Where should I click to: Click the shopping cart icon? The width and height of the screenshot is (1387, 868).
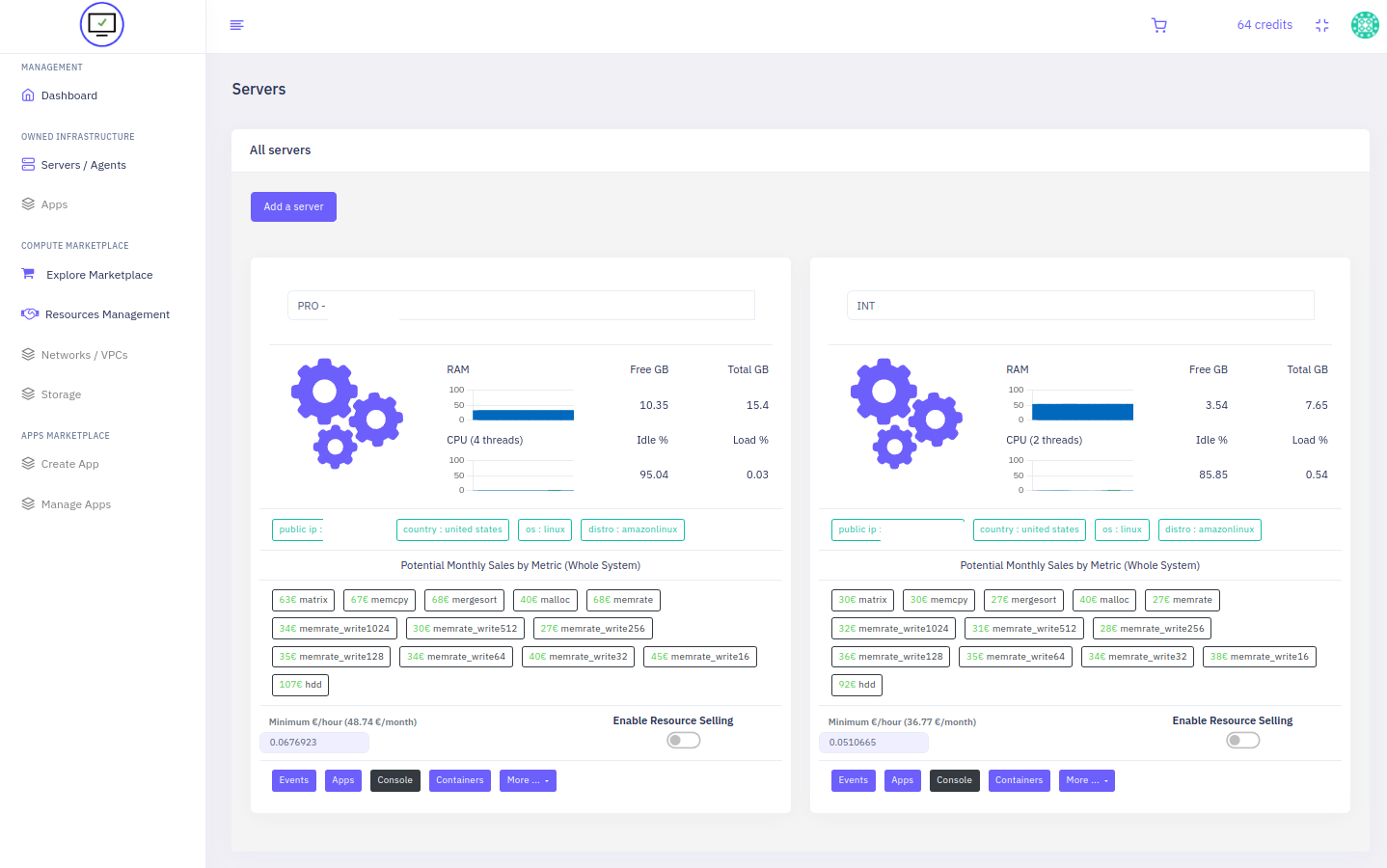pos(1158,26)
